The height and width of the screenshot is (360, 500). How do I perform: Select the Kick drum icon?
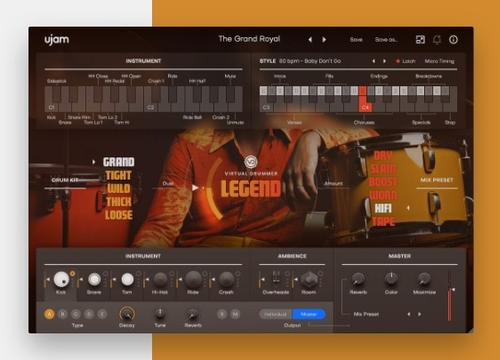pyautogui.click(x=61, y=279)
